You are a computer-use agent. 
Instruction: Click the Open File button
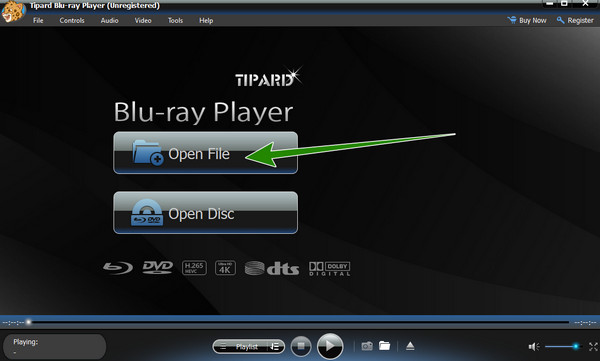(205, 153)
